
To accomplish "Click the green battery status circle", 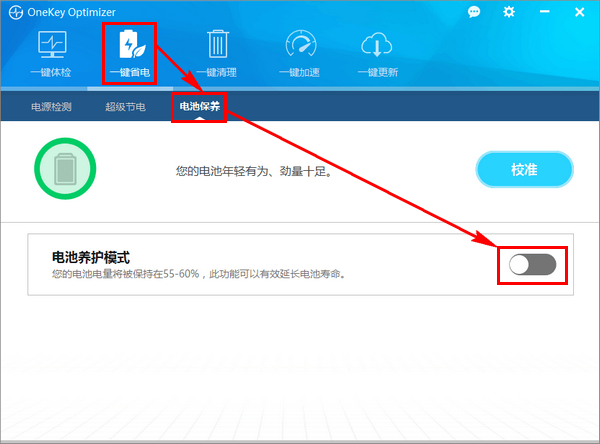I will coord(65,168).
